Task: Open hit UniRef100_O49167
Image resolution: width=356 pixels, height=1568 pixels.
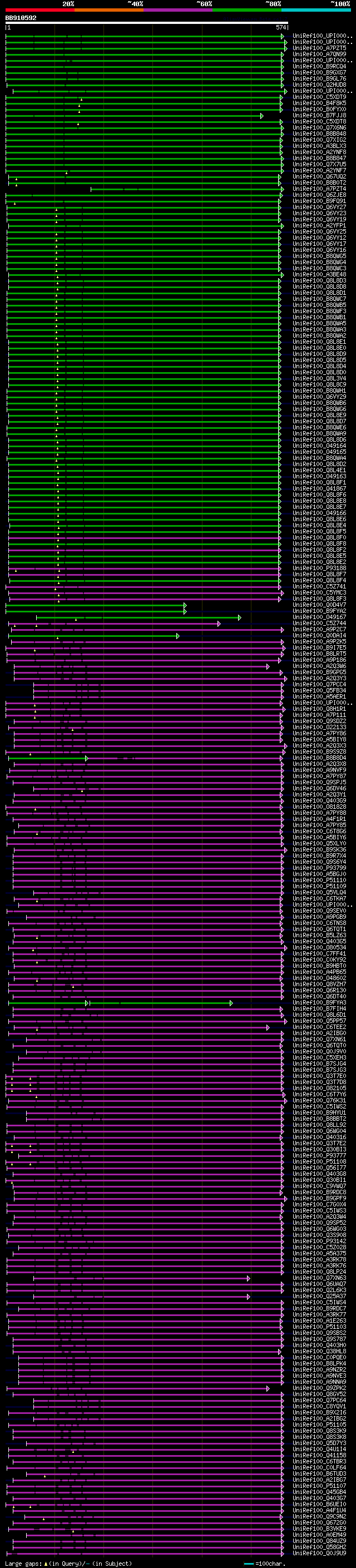Action: click(319, 617)
